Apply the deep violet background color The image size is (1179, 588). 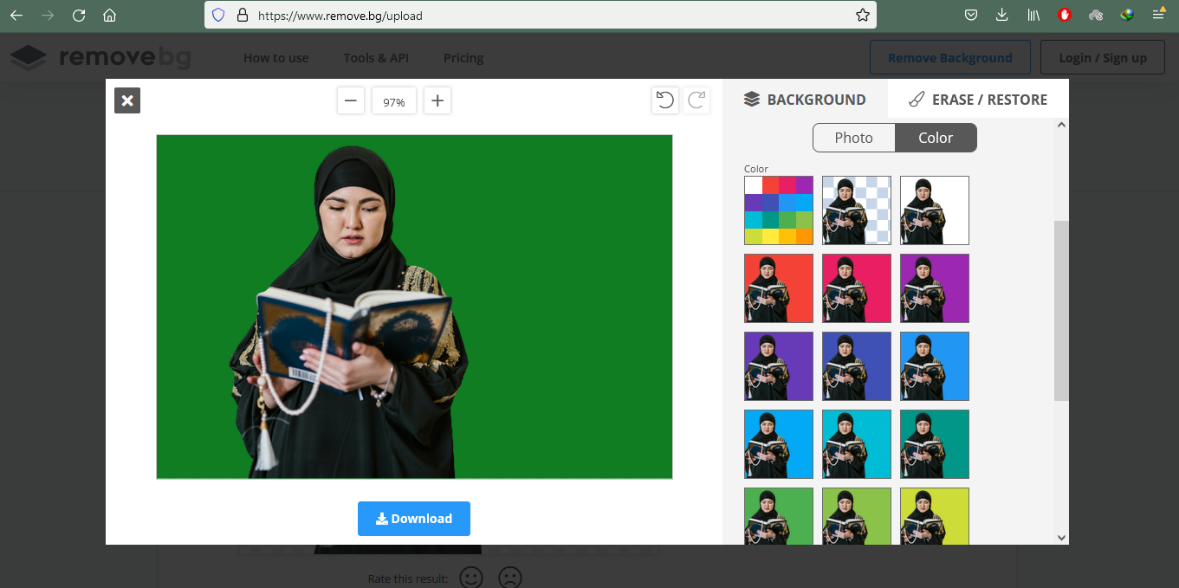point(779,366)
